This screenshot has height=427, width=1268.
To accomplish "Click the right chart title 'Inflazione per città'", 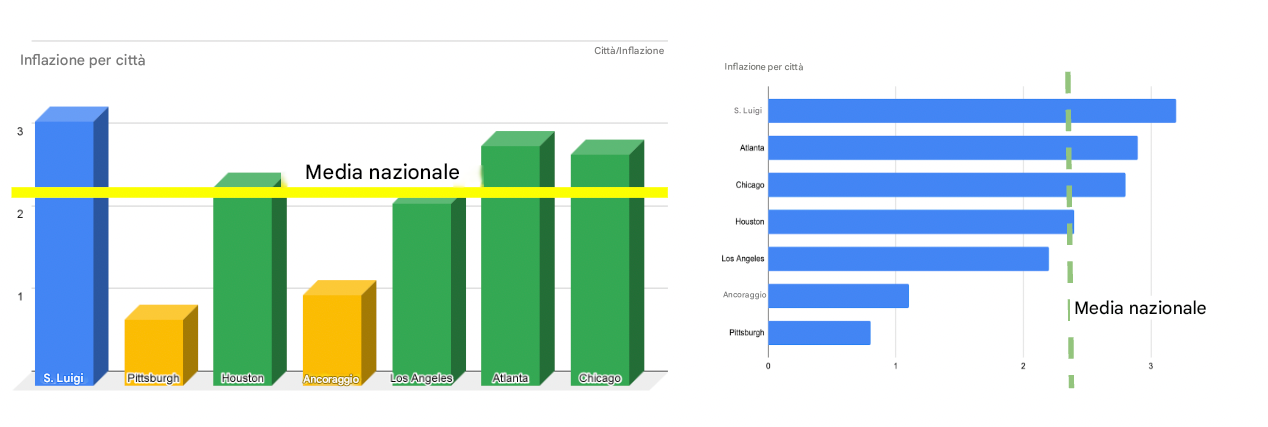I will [x=763, y=67].
